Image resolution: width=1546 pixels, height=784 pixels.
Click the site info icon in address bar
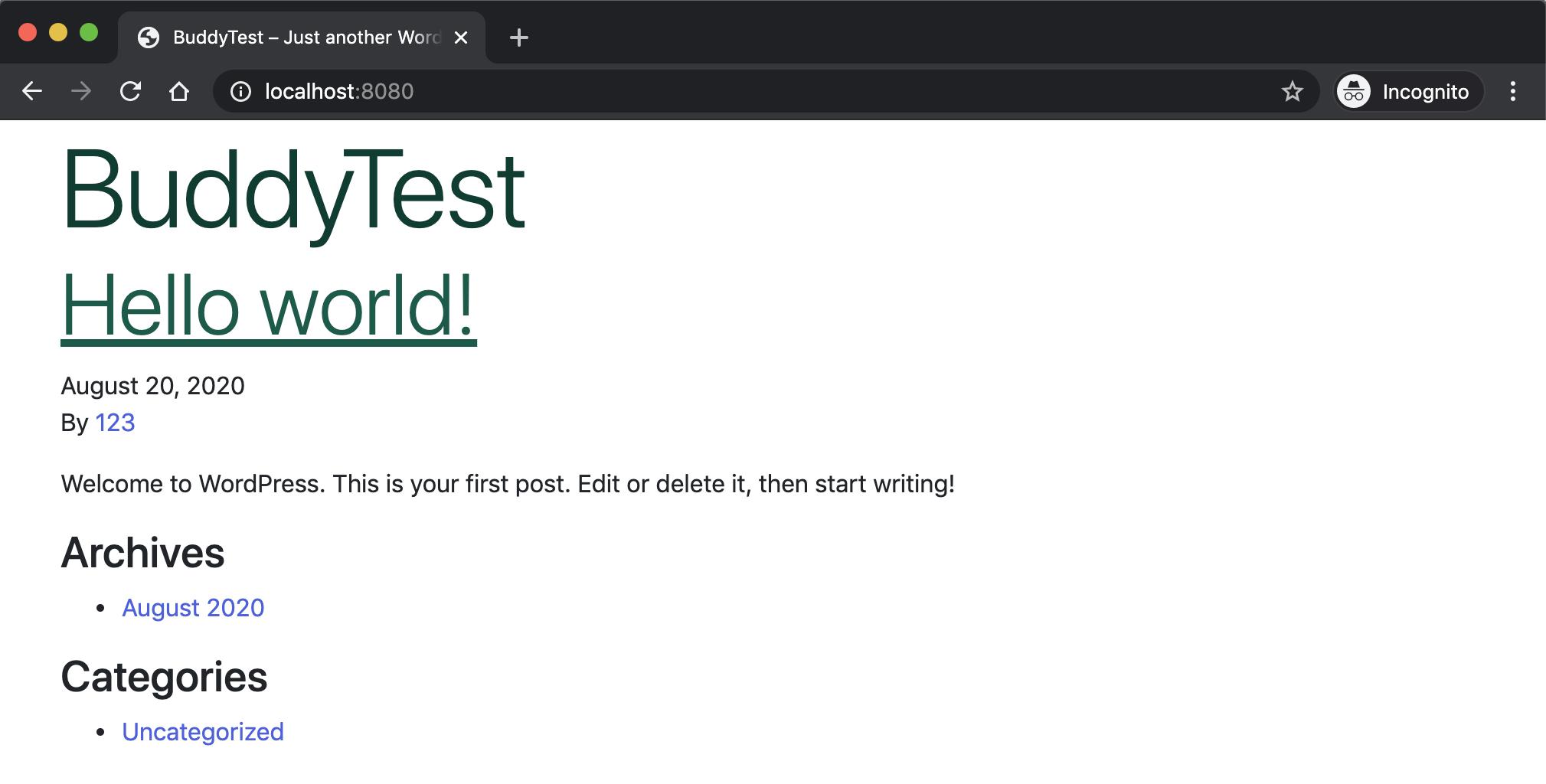[x=240, y=91]
